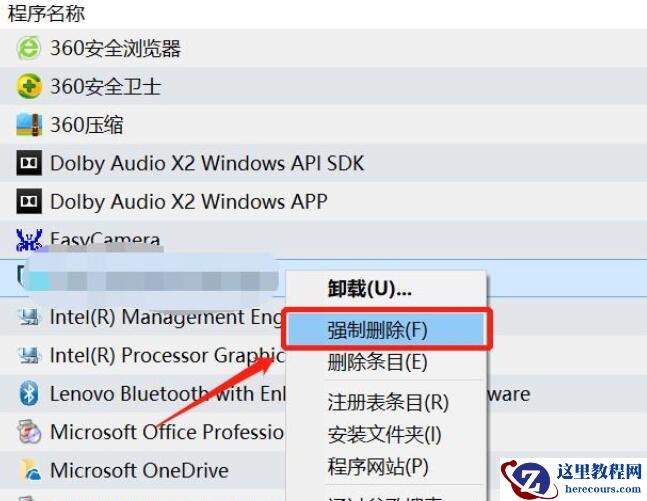The height and width of the screenshot is (501, 647).
Task: Click the 360压缩 archive icon
Action: coord(28,125)
